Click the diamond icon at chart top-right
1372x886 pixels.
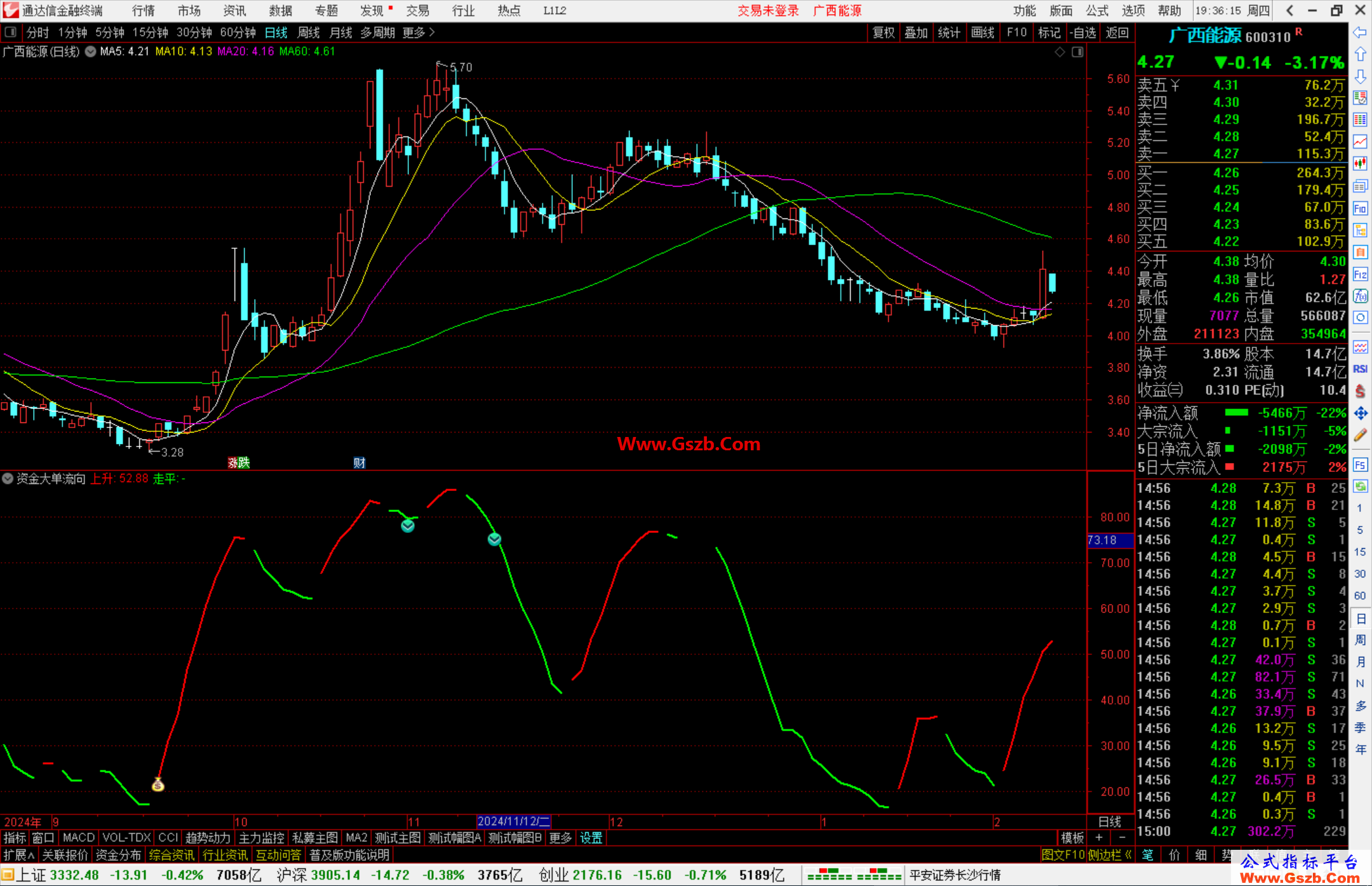point(1059,52)
